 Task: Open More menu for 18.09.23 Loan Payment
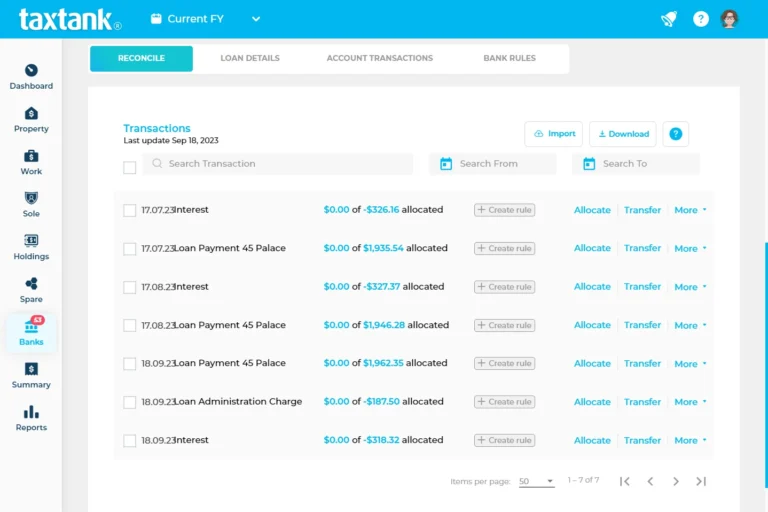690,364
